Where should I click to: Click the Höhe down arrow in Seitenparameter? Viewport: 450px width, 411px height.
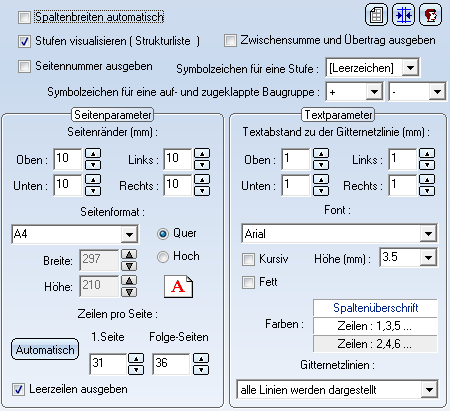pos(129,292)
